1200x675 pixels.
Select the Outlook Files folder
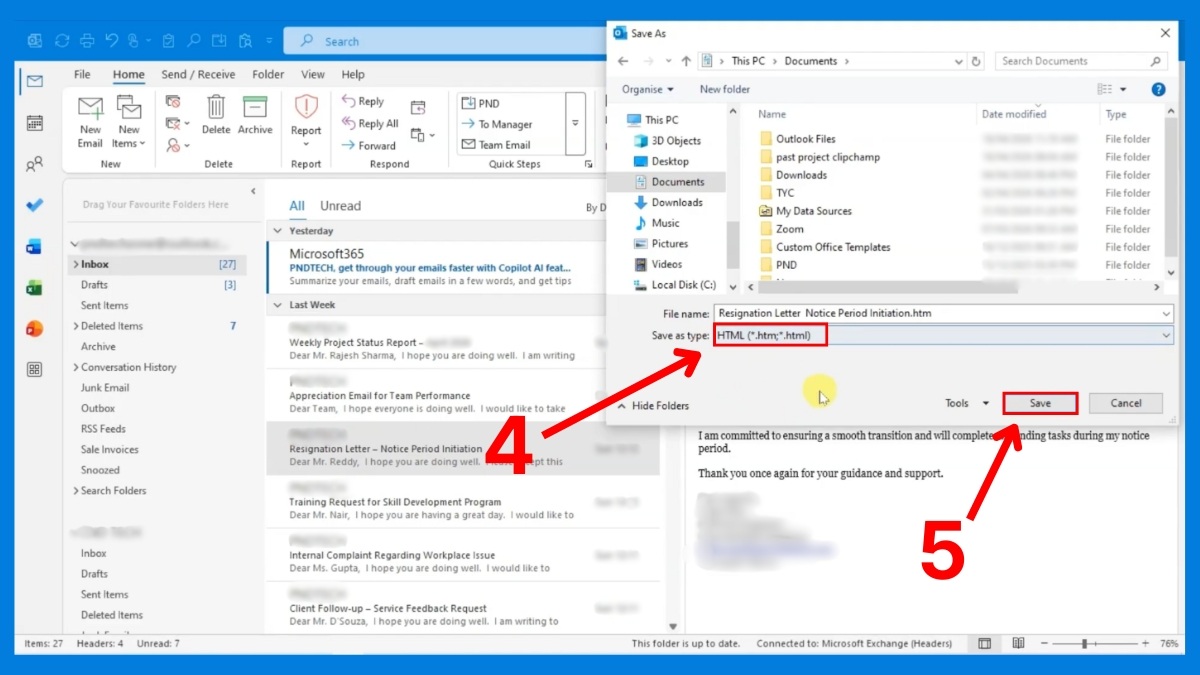tap(805, 139)
